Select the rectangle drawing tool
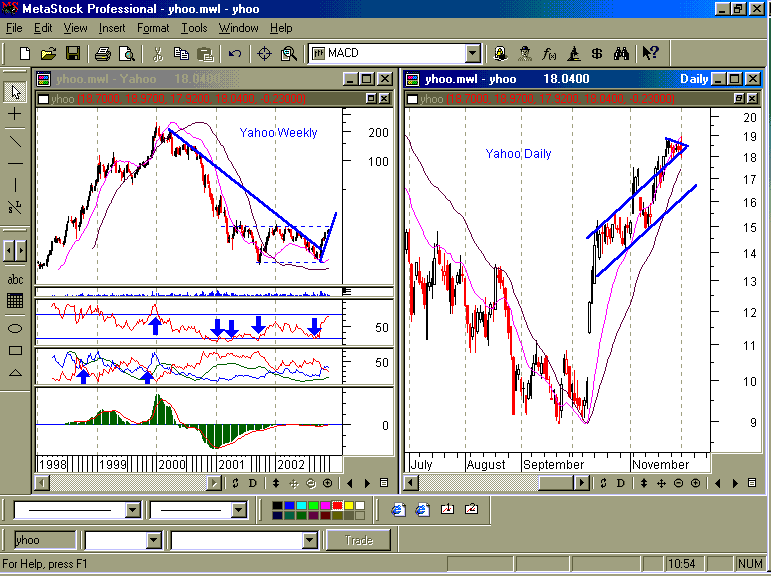Viewport: 771px width, 576px height. (x=15, y=350)
